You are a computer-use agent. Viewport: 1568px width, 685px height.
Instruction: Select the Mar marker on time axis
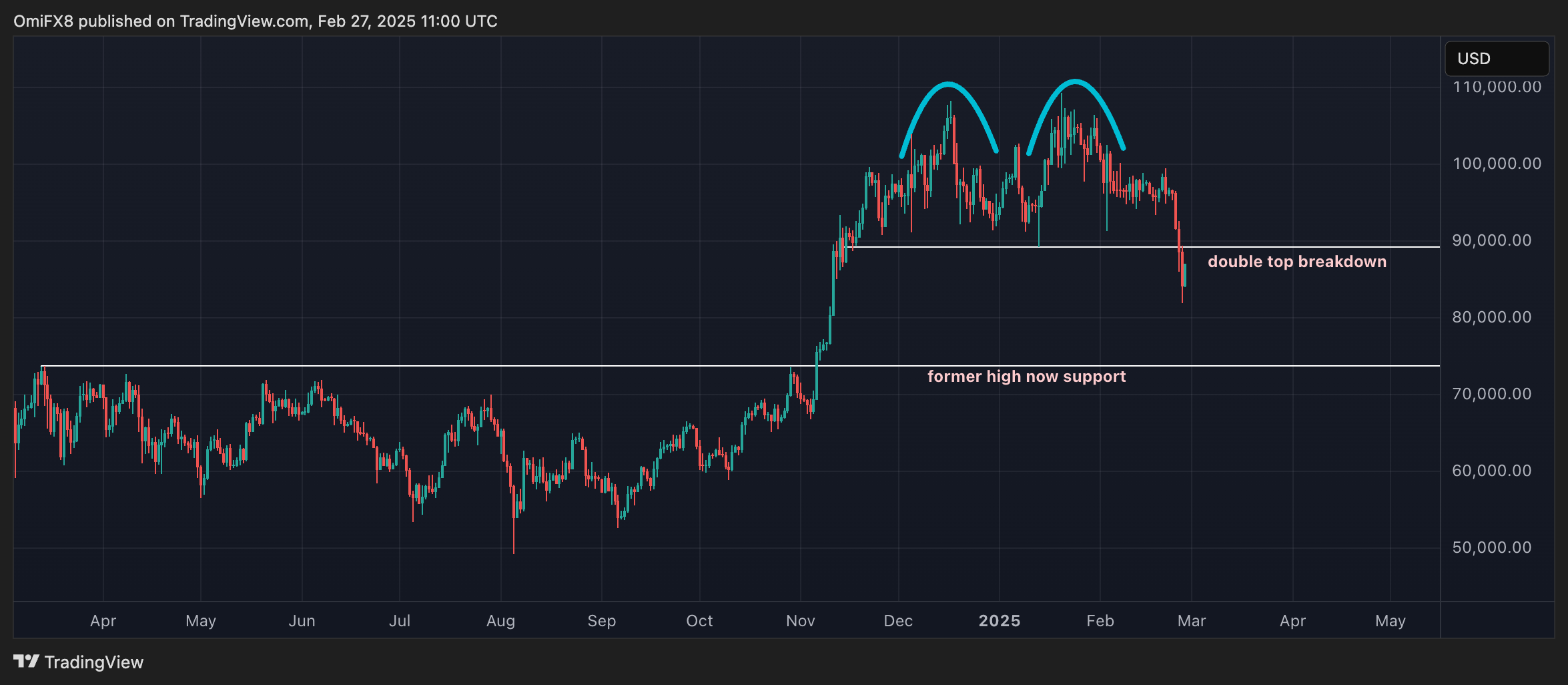pyautogui.click(x=1191, y=621)
